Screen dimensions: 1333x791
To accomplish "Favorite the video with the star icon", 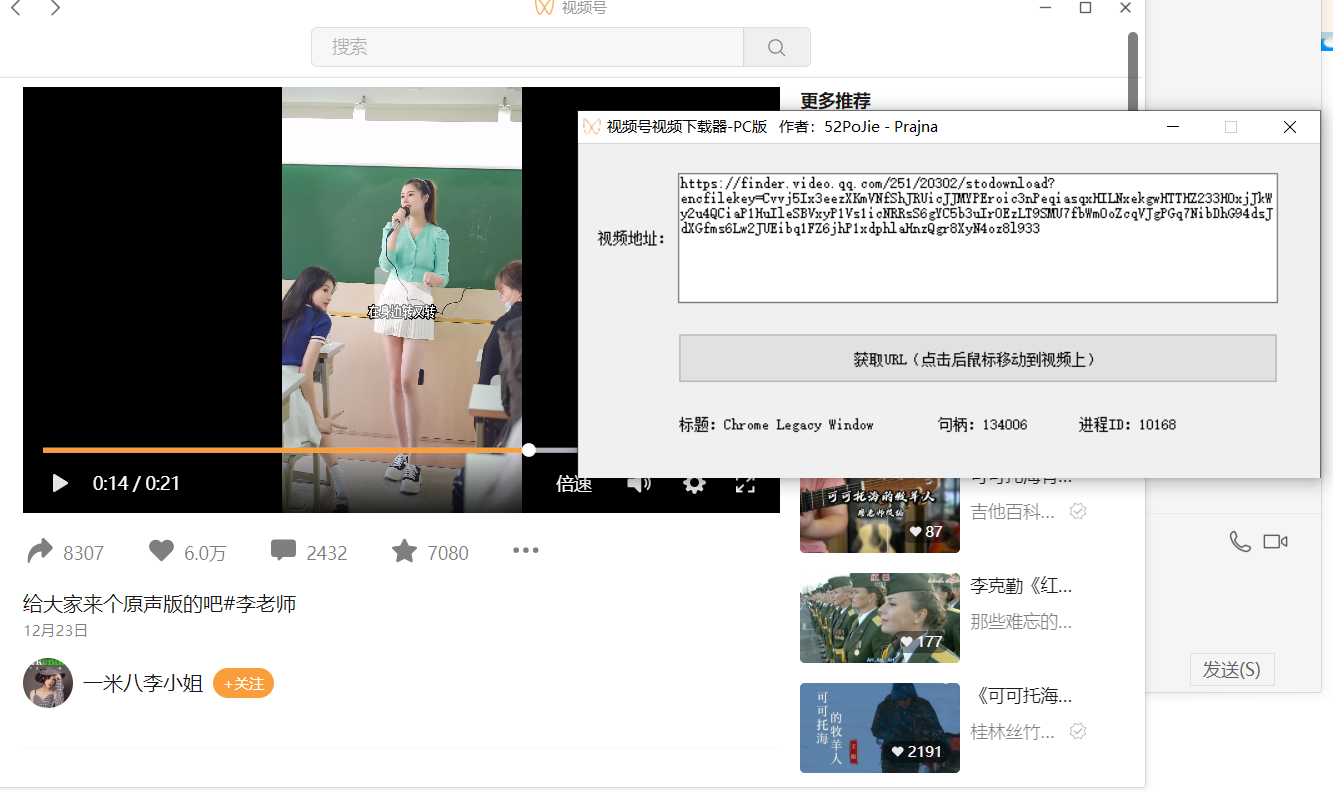I will click(404, 552).
